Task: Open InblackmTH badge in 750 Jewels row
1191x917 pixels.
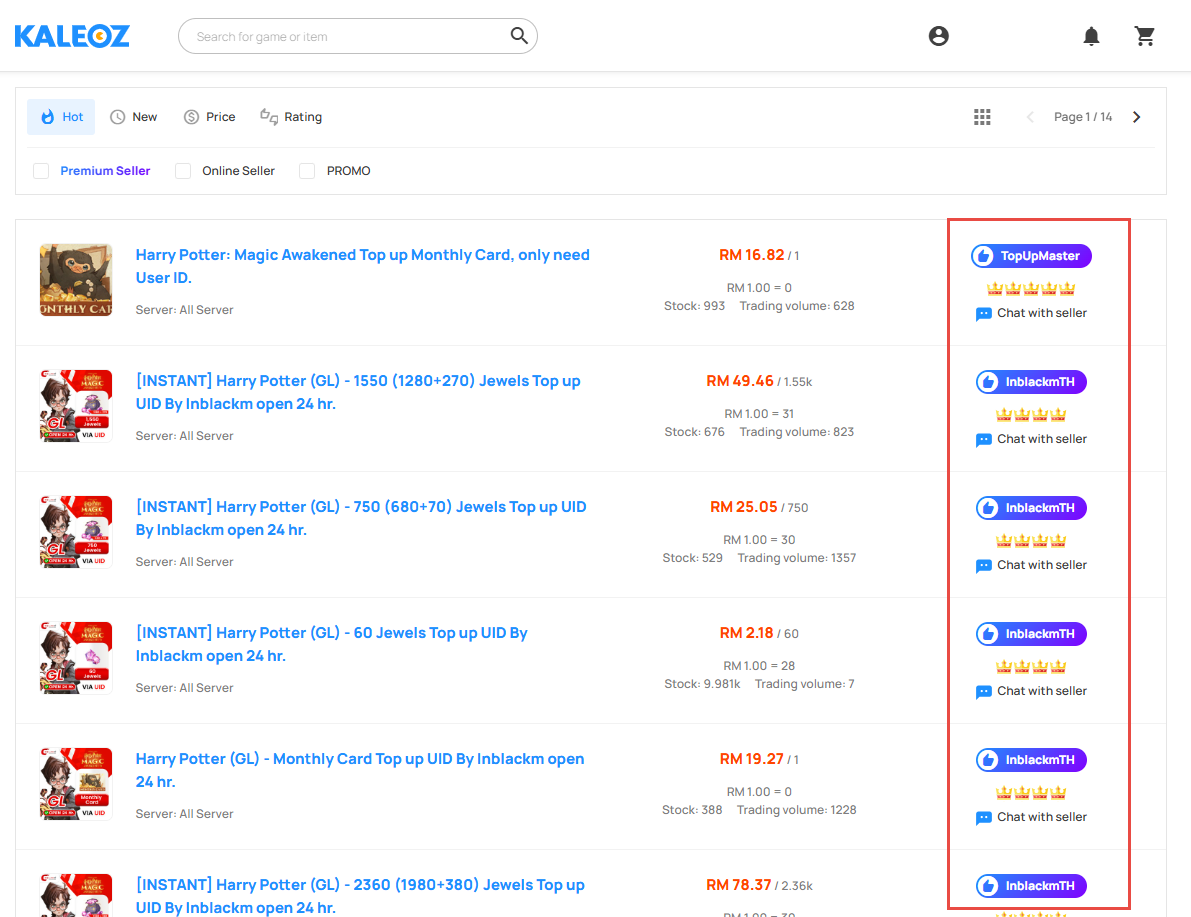Action: click(x=1031, y=508)
